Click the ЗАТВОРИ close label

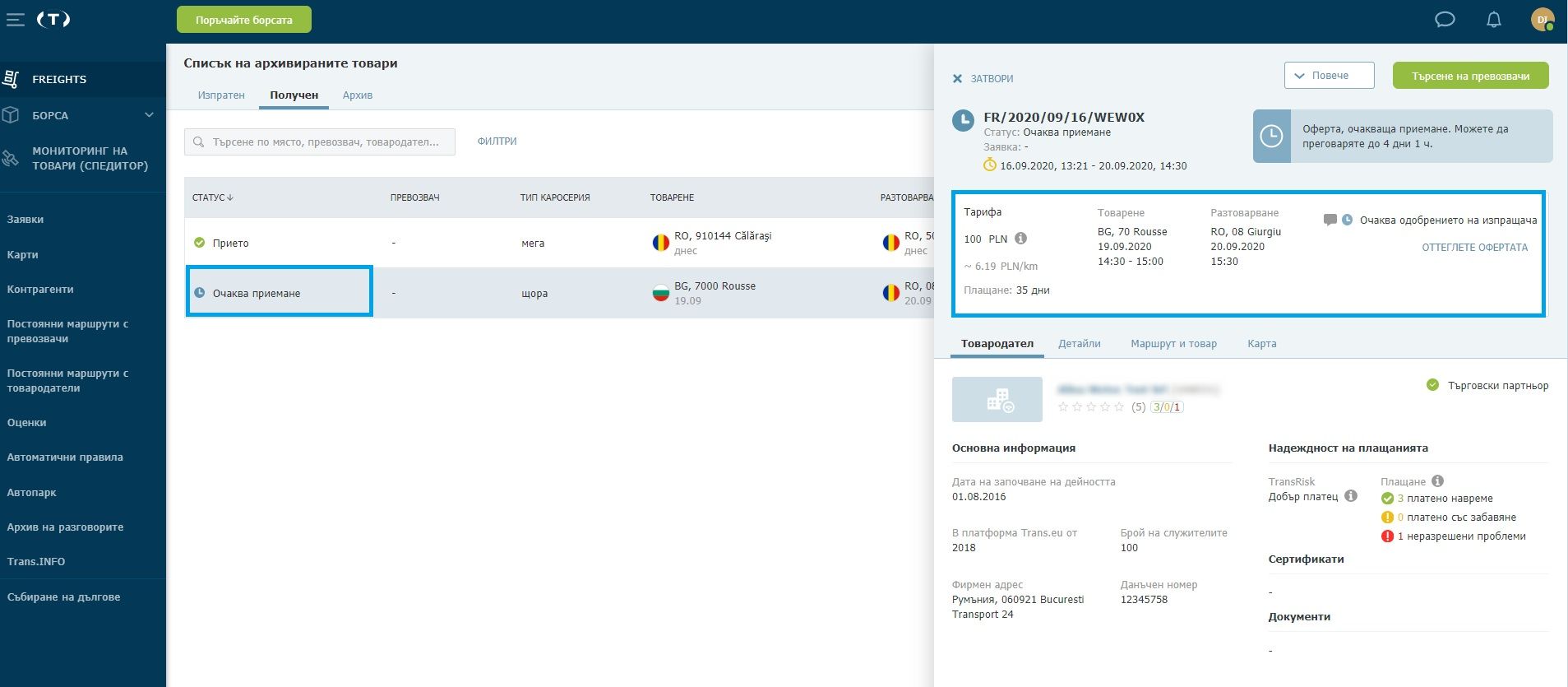(992, 79)
